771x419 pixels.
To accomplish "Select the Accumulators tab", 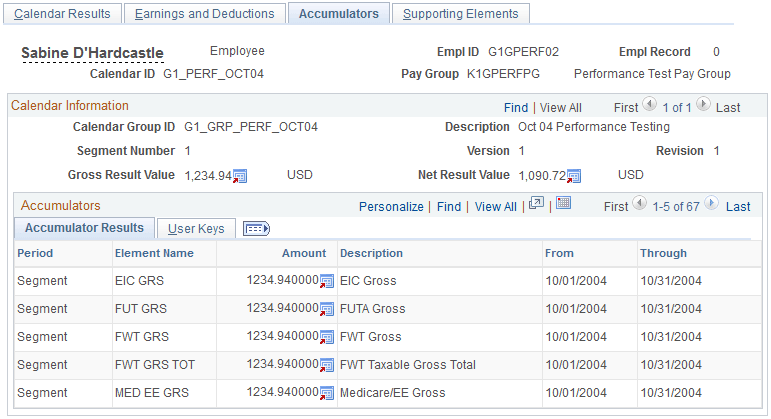I will click(339, 14).
